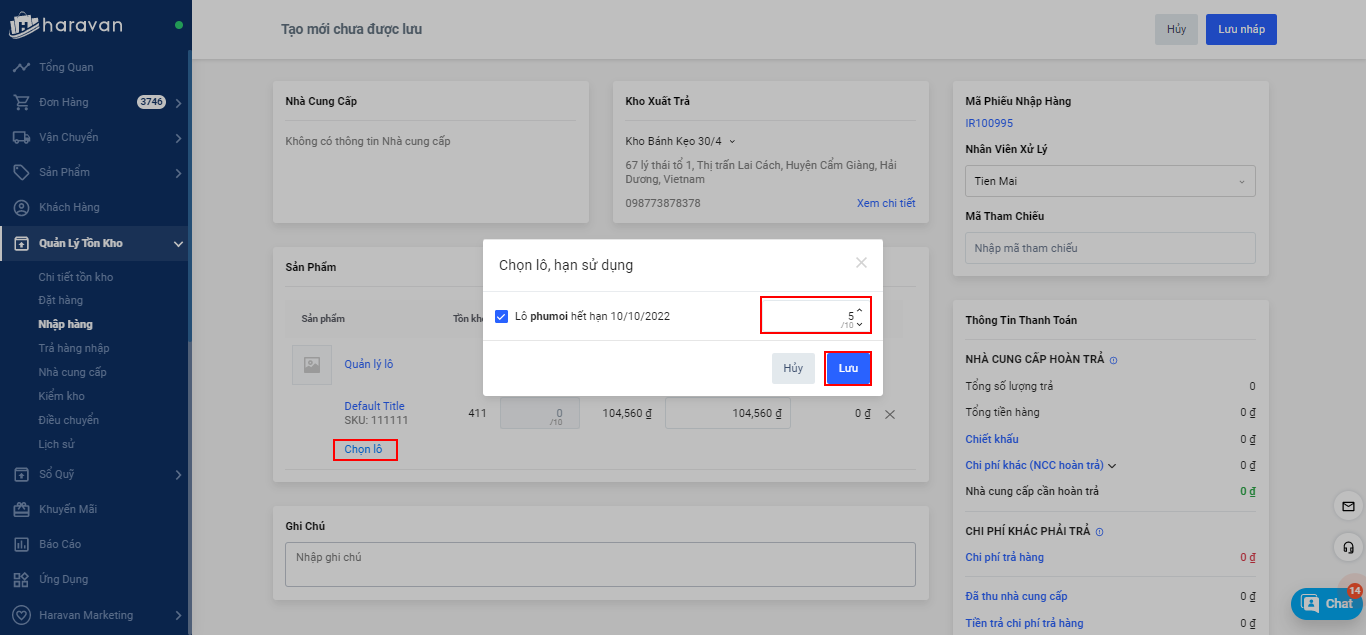Image resolution: width=1366 pixels, height=635 pixels.
Task: Remove product row with X icon
Action: pos(890,414)
